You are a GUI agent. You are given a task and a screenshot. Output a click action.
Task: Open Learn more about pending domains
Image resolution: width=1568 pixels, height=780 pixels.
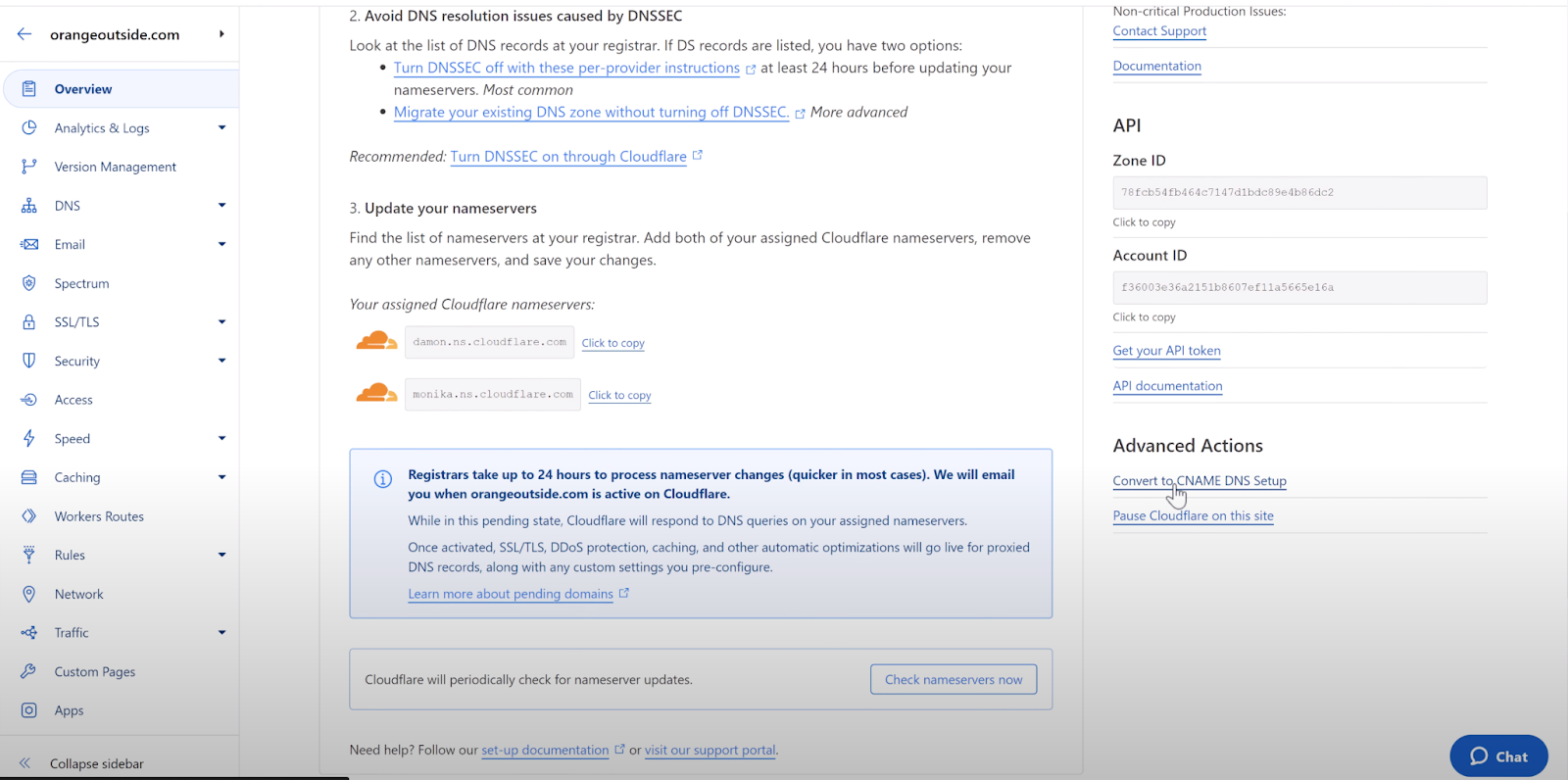pyautogui.click(x=511, y=594)
